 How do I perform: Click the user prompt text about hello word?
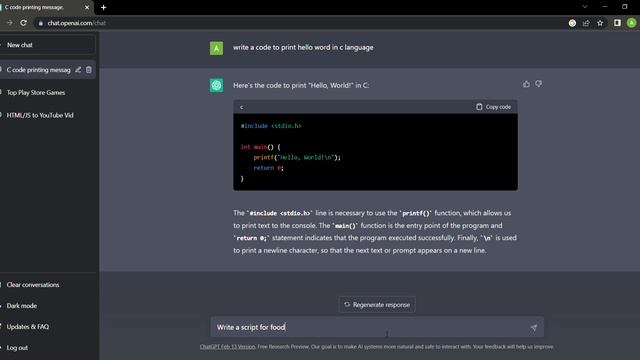303,47
